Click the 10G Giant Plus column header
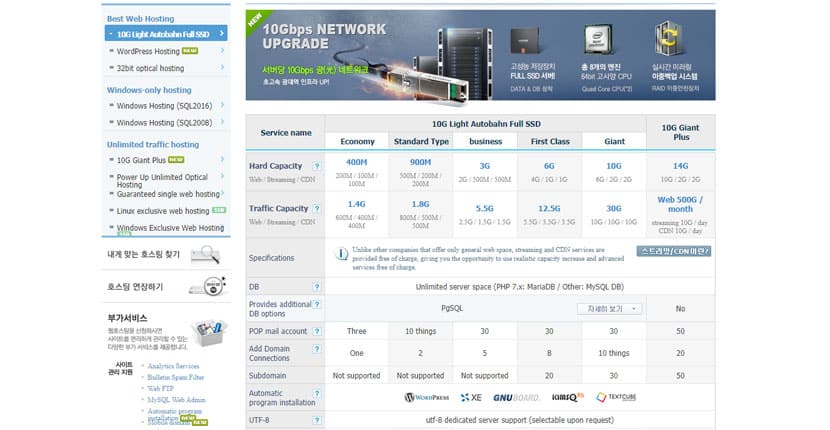830x430 pixels. pos(681,132)
